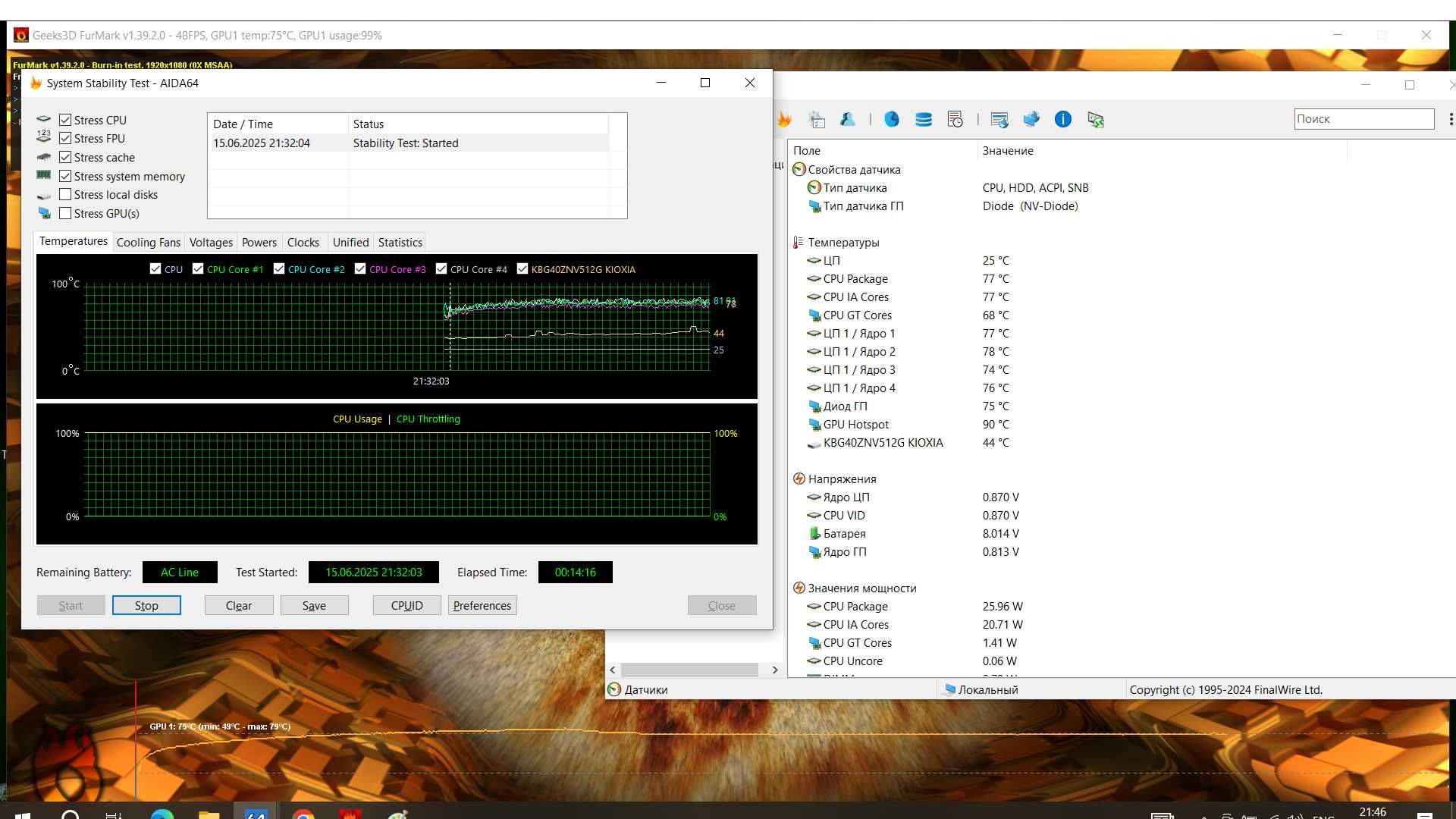Viewport: 1456px width, 819px height.
Task: Toggle the Stress cache checkbox
Action: pyautogui.click(x=65, y=157)
